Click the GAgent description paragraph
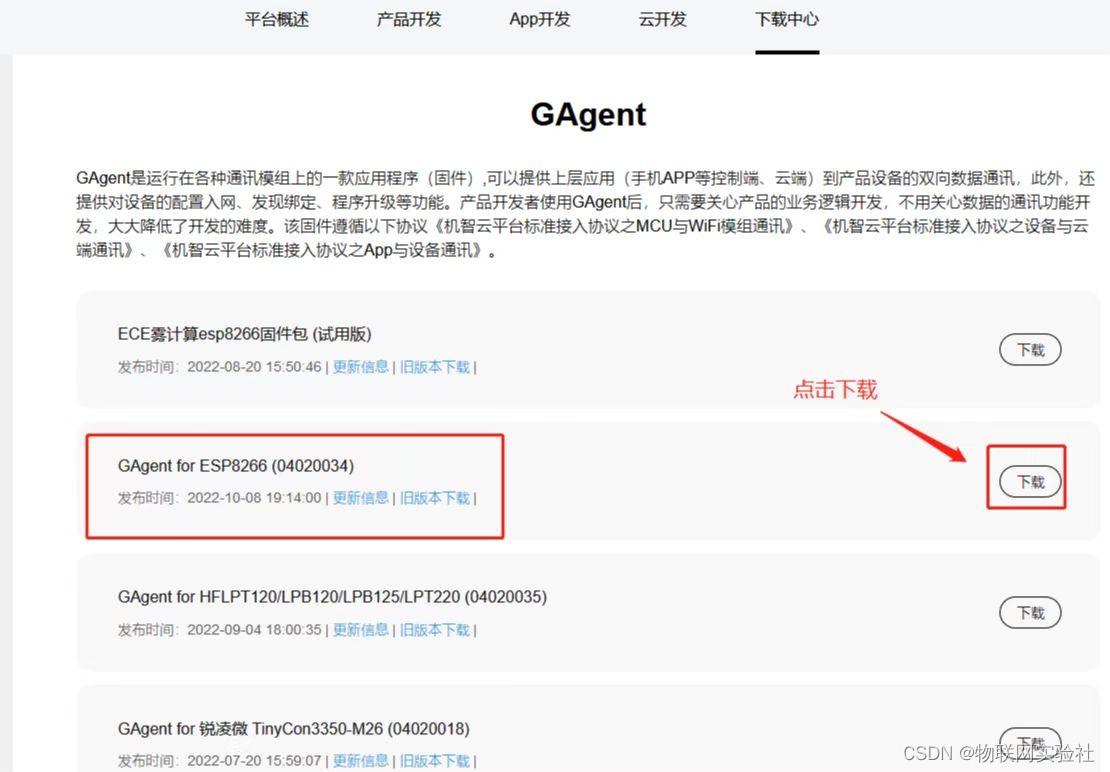 [585, 214]
